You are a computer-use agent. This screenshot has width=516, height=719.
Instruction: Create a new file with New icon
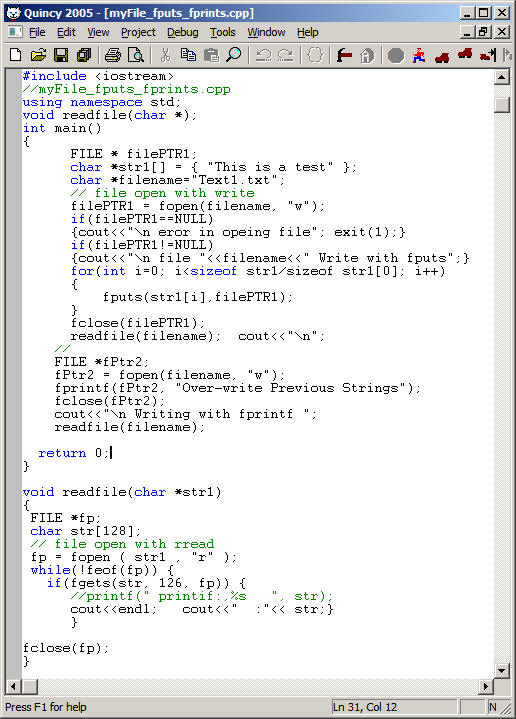[16, 55]
